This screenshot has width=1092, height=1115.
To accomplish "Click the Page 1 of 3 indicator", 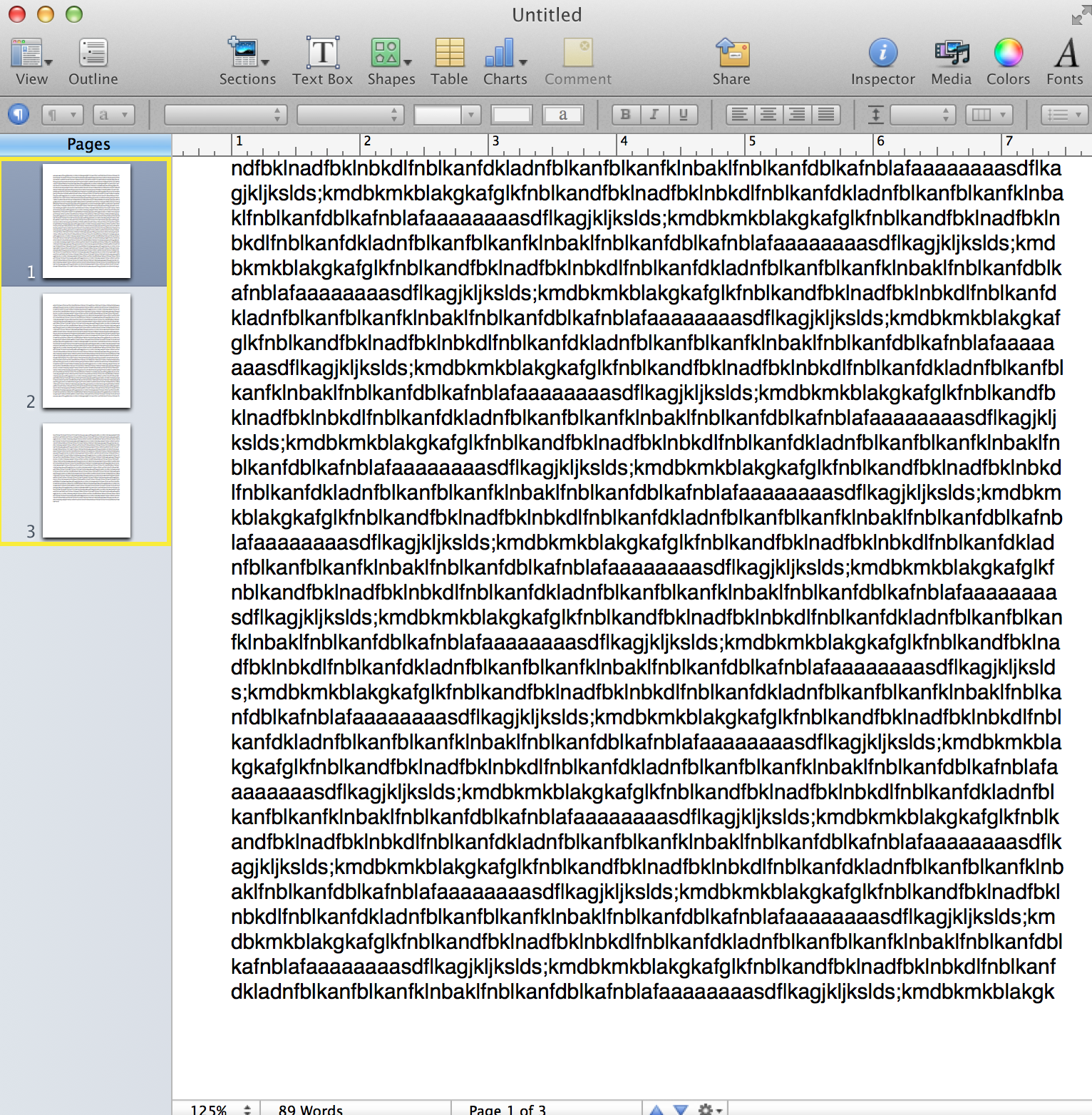I will pyautogui.click(x=508, y=1109).
